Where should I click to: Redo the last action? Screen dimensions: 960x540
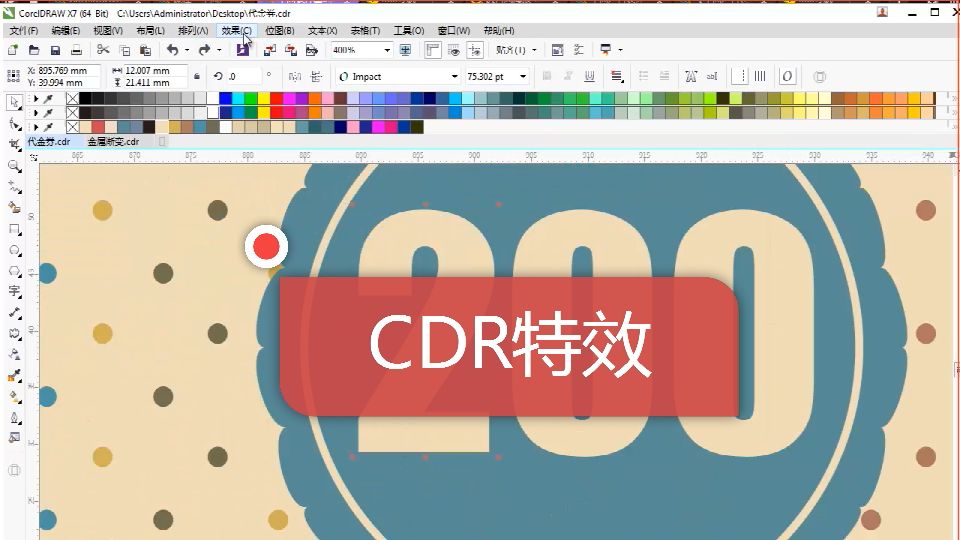click(204, 50)
